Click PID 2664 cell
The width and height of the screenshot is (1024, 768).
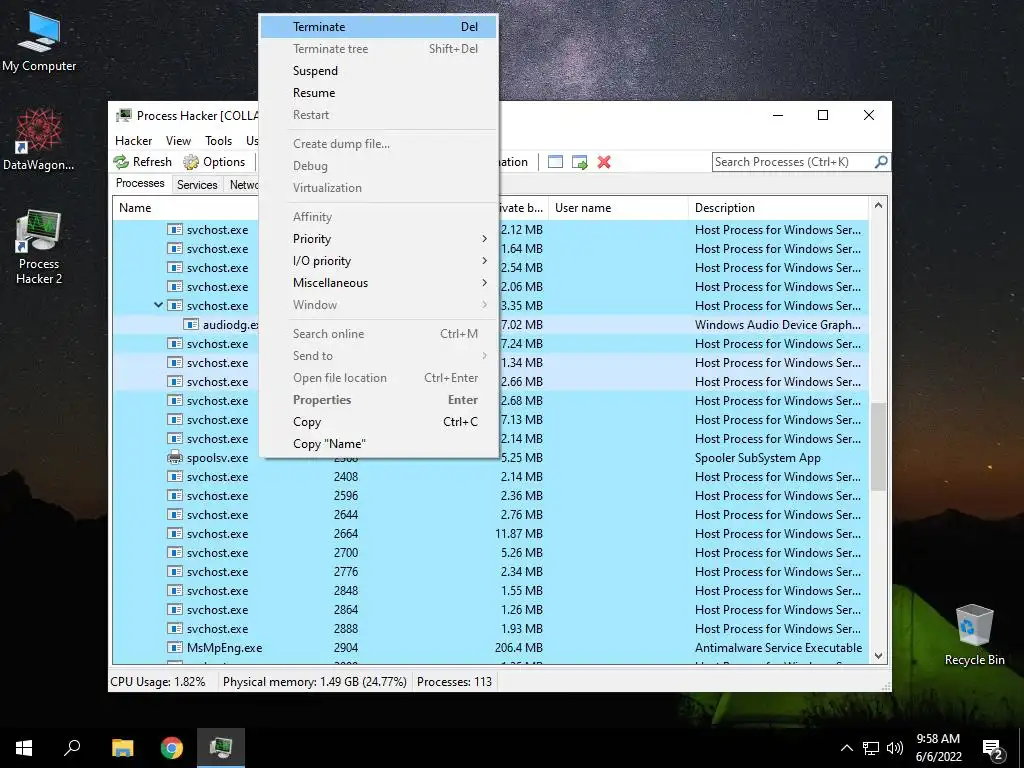click(x=345, y=534)
